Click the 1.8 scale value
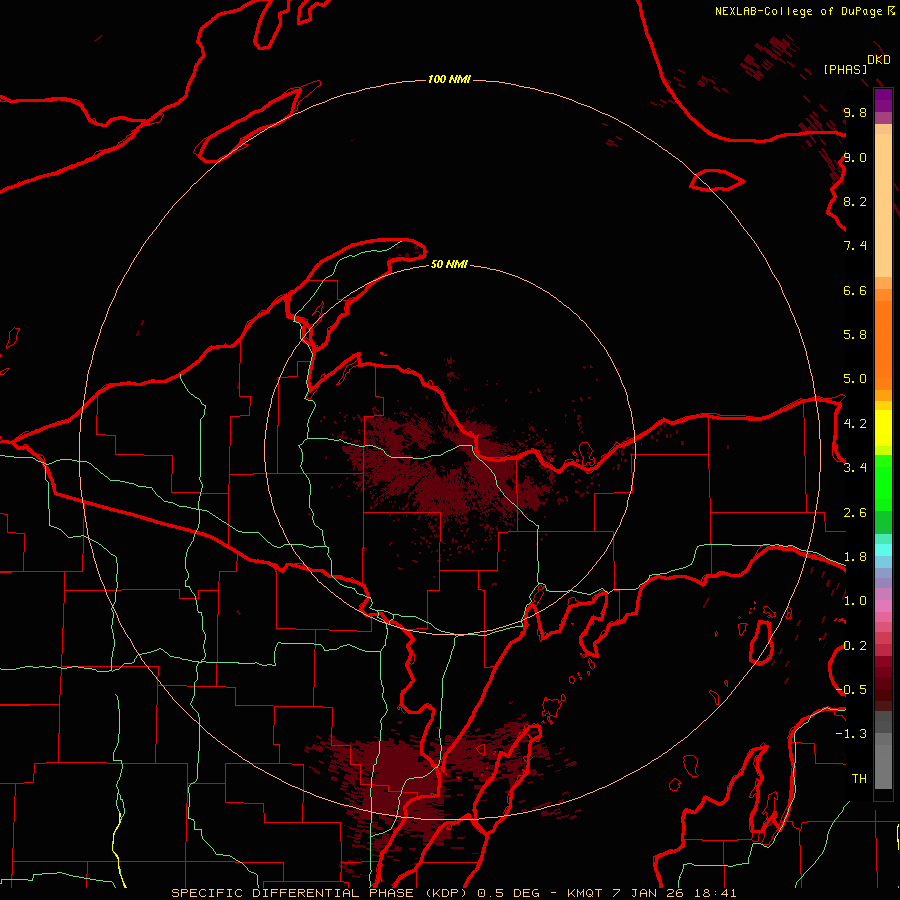Image resolution: width=900 pixels, height=900 pixels. [855, 557]
